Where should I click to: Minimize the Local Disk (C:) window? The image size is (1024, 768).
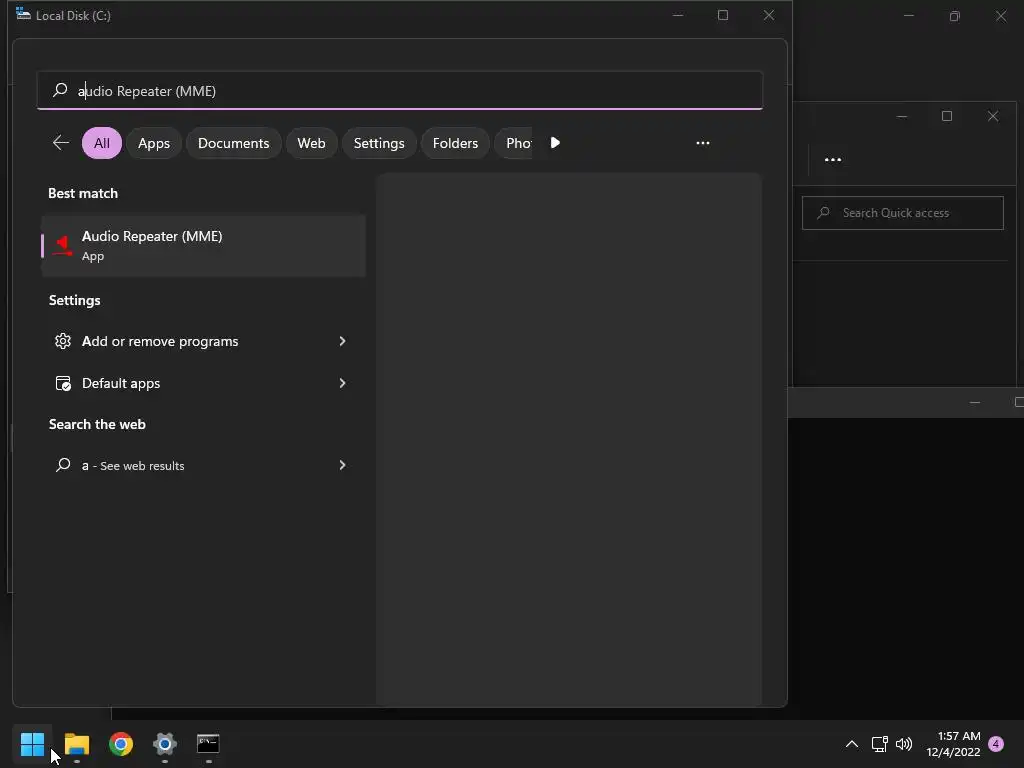coord(678,15)
